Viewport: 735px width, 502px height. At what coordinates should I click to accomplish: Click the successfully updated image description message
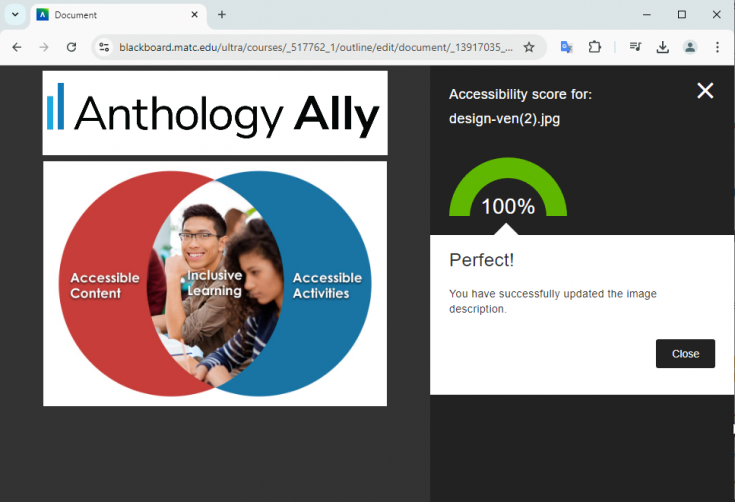pos(553,301)
